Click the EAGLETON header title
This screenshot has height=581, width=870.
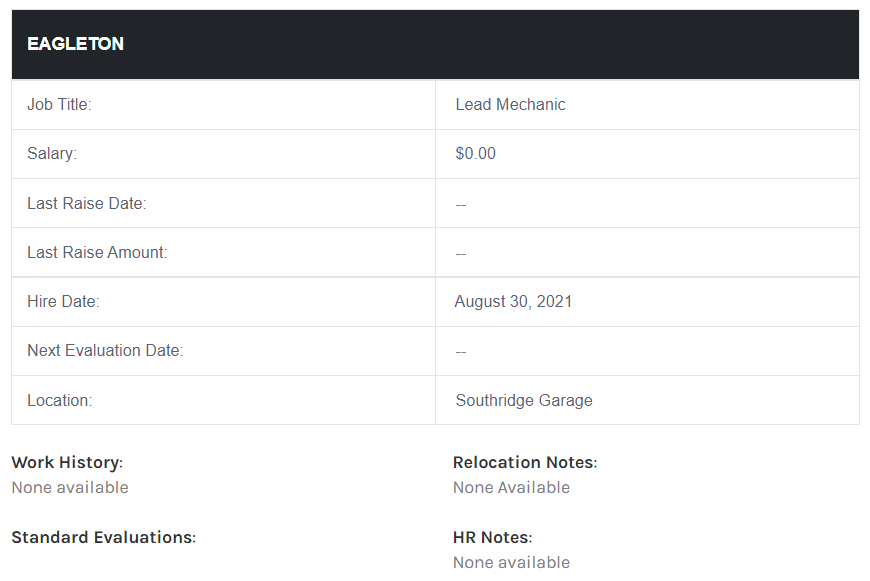point(75,44)
